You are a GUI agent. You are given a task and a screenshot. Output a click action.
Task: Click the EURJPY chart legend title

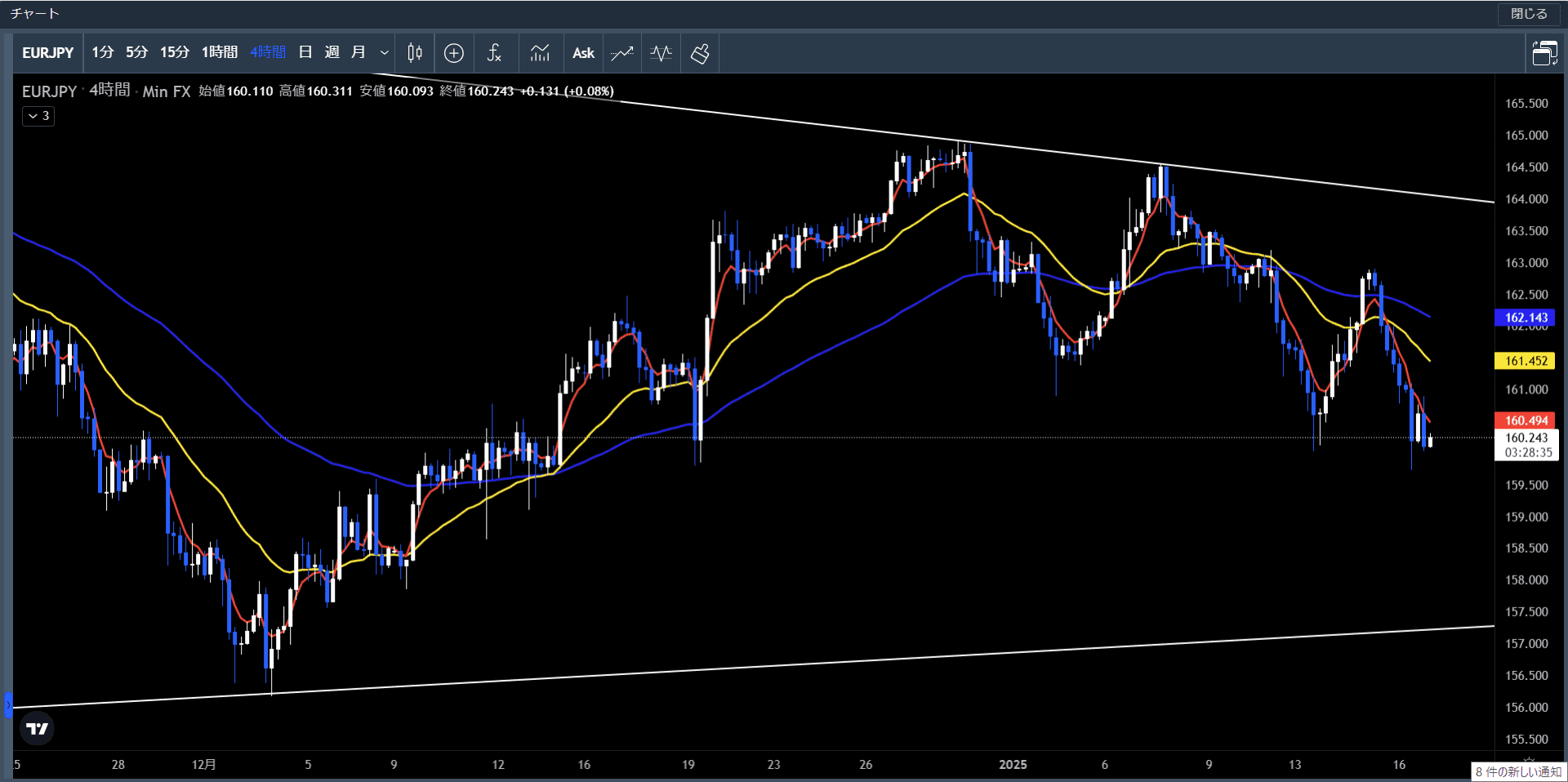tap(49, 91)
